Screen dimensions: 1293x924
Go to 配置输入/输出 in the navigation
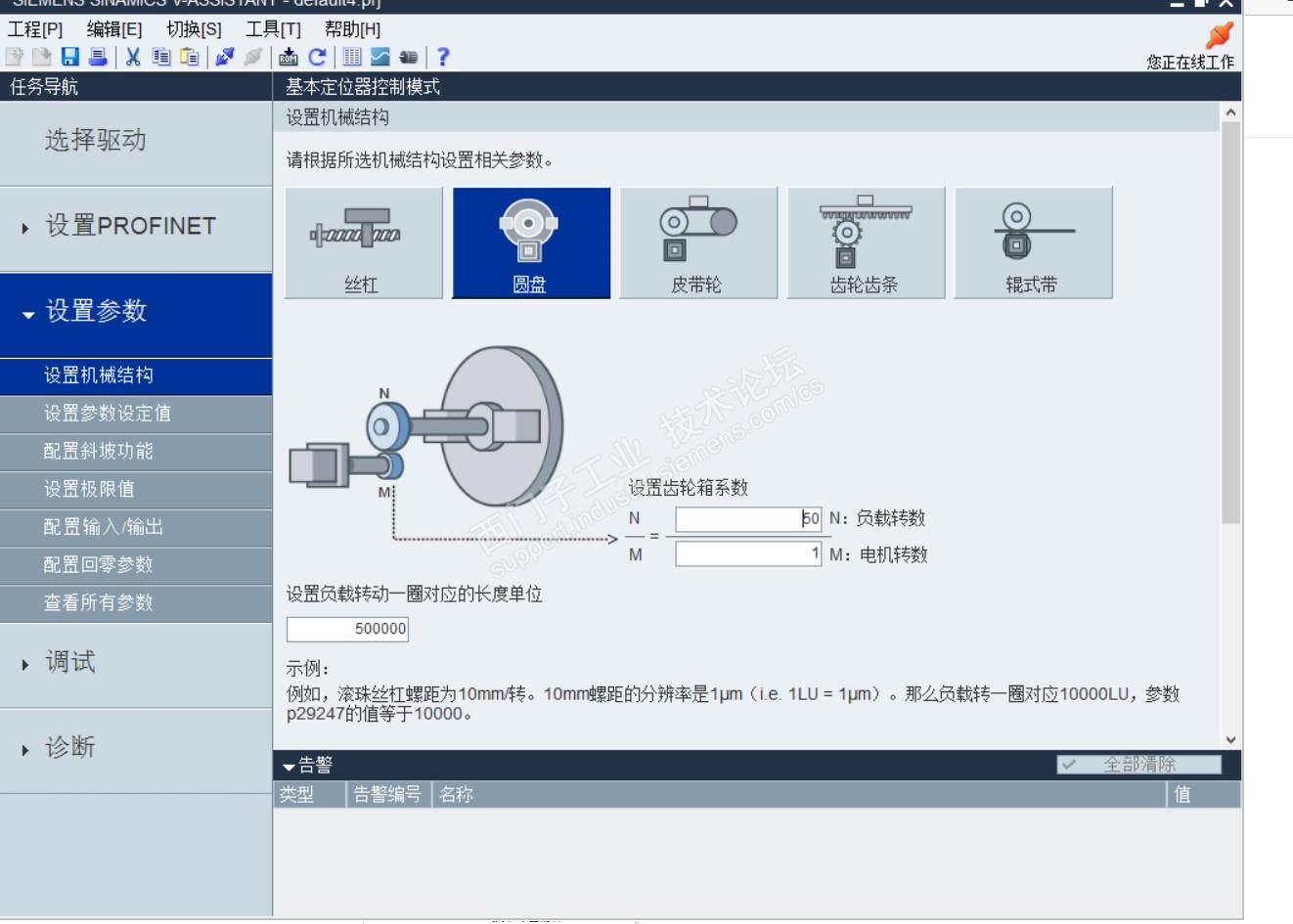[x=136, y=528]
